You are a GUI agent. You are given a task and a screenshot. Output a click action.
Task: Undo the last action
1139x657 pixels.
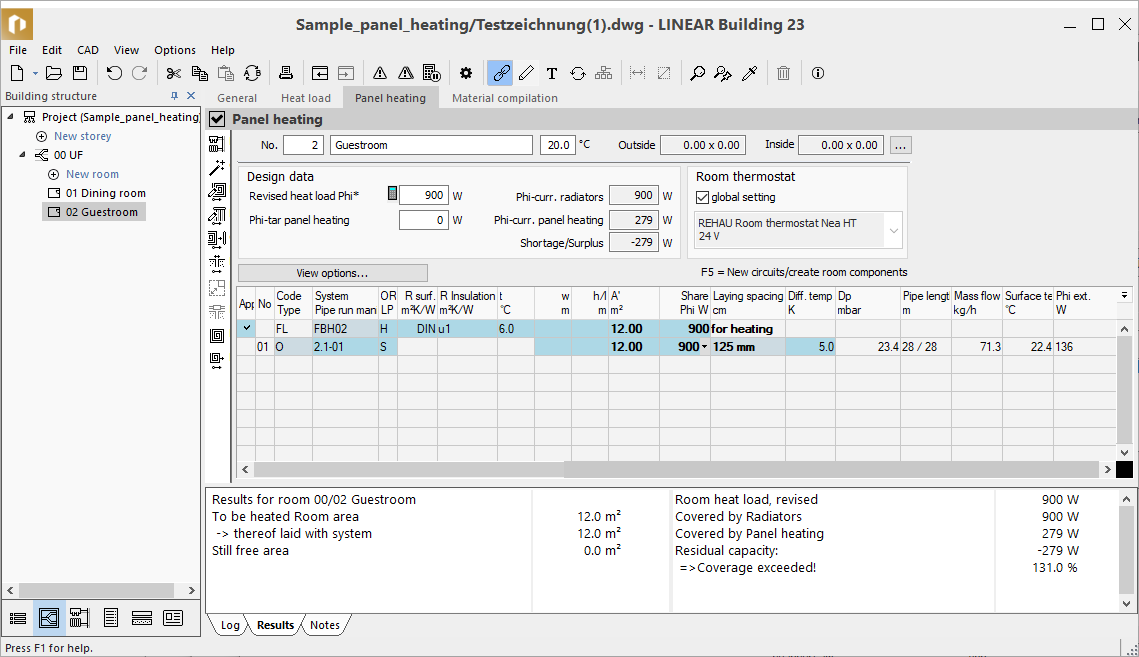click(114, 73)
